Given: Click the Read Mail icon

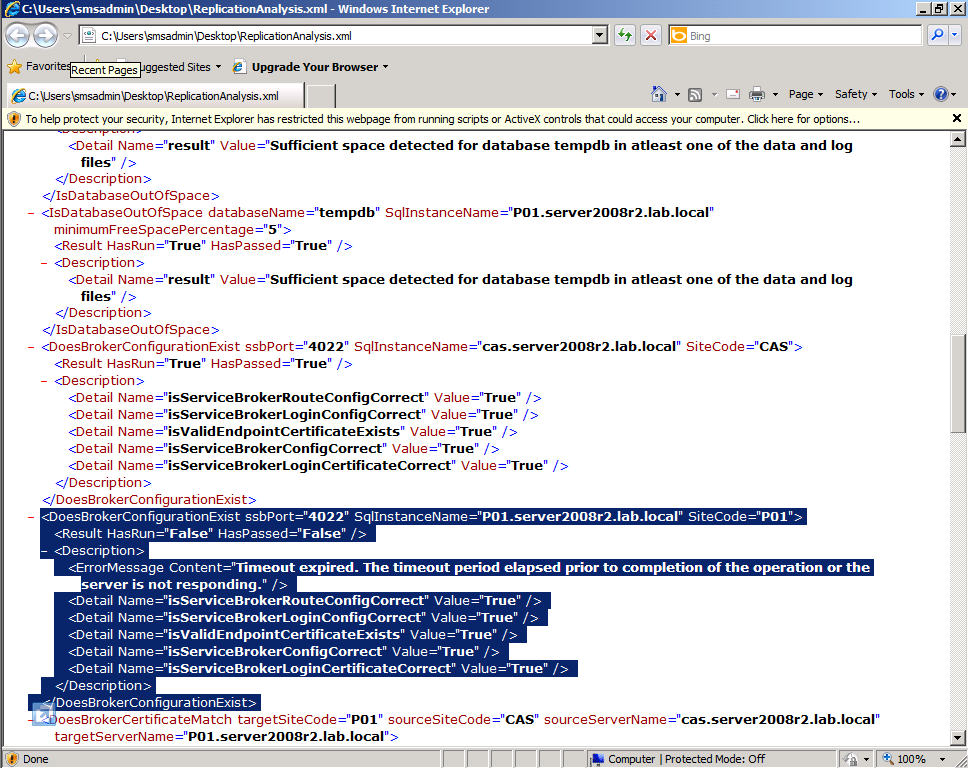Looking at the screenshot, I should 733,94.
